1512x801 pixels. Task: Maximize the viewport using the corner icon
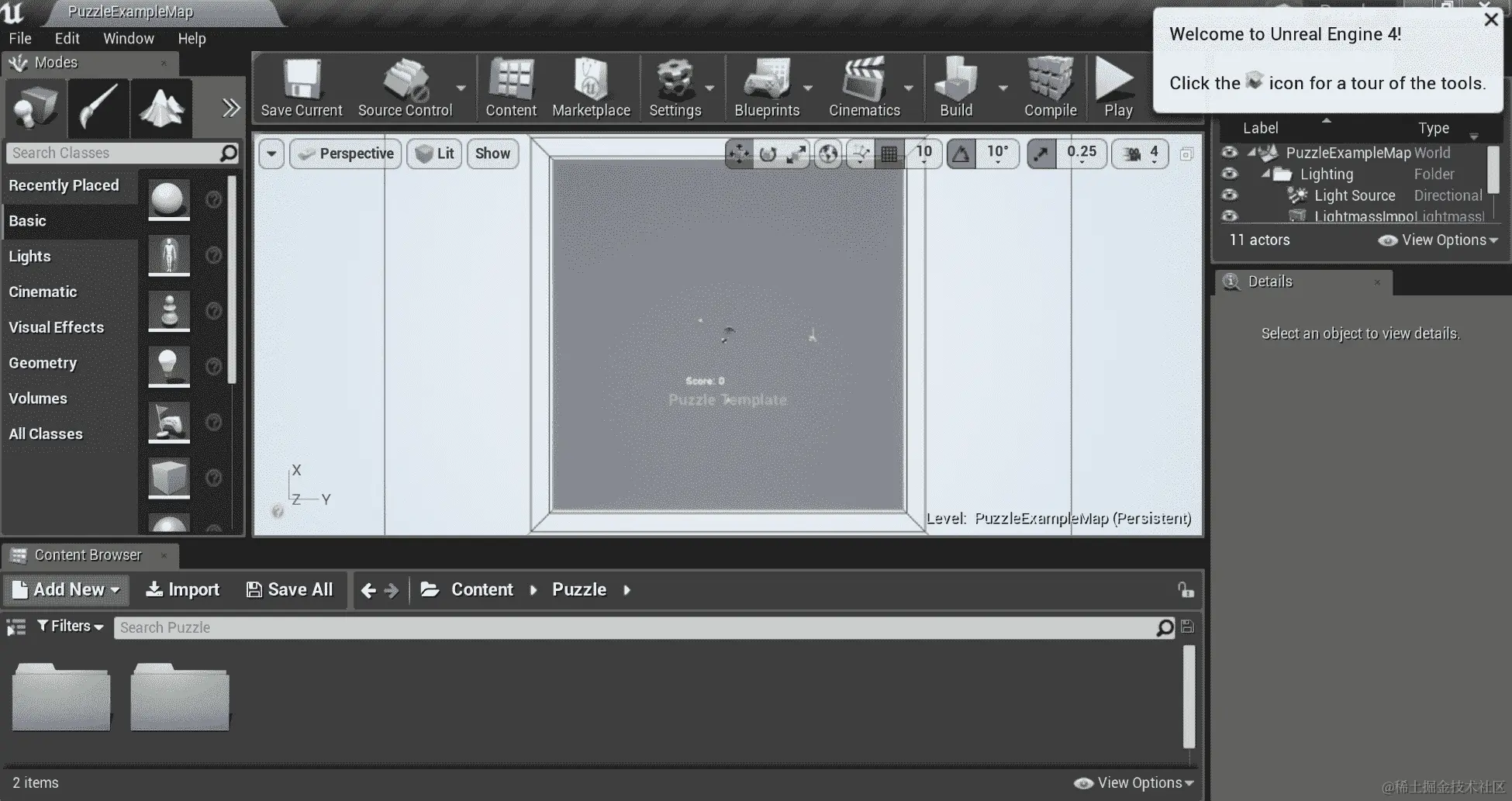pyautogui.click(x=1186, y=154)
